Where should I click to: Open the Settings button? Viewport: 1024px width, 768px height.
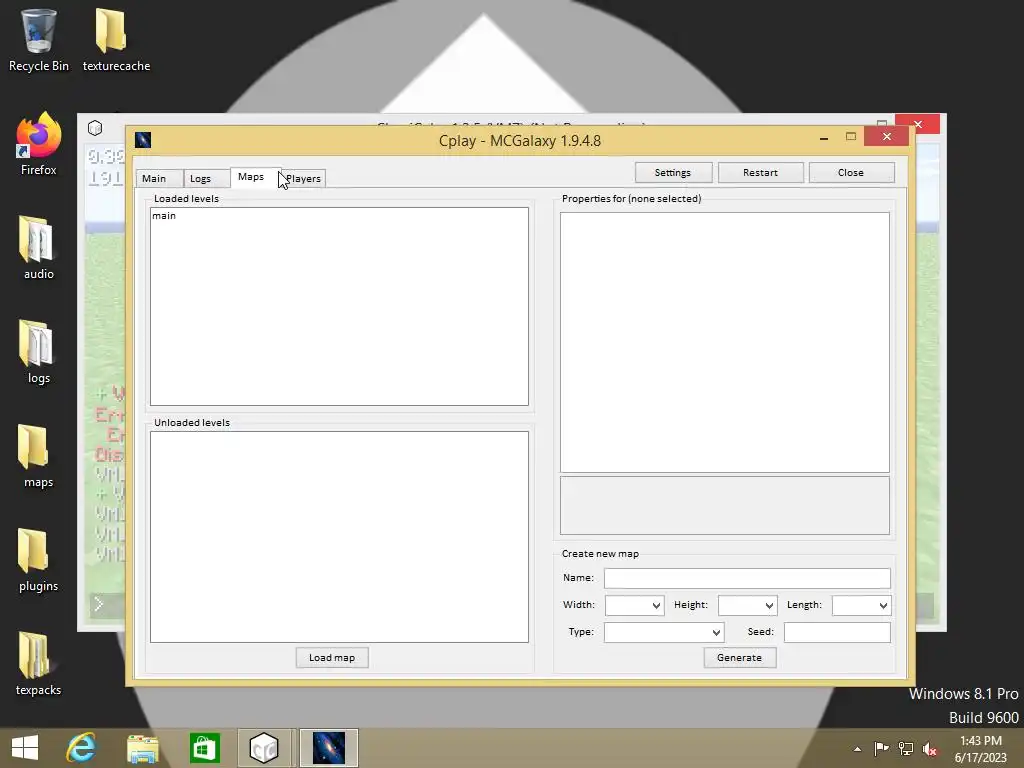click(x=673, y=172)
